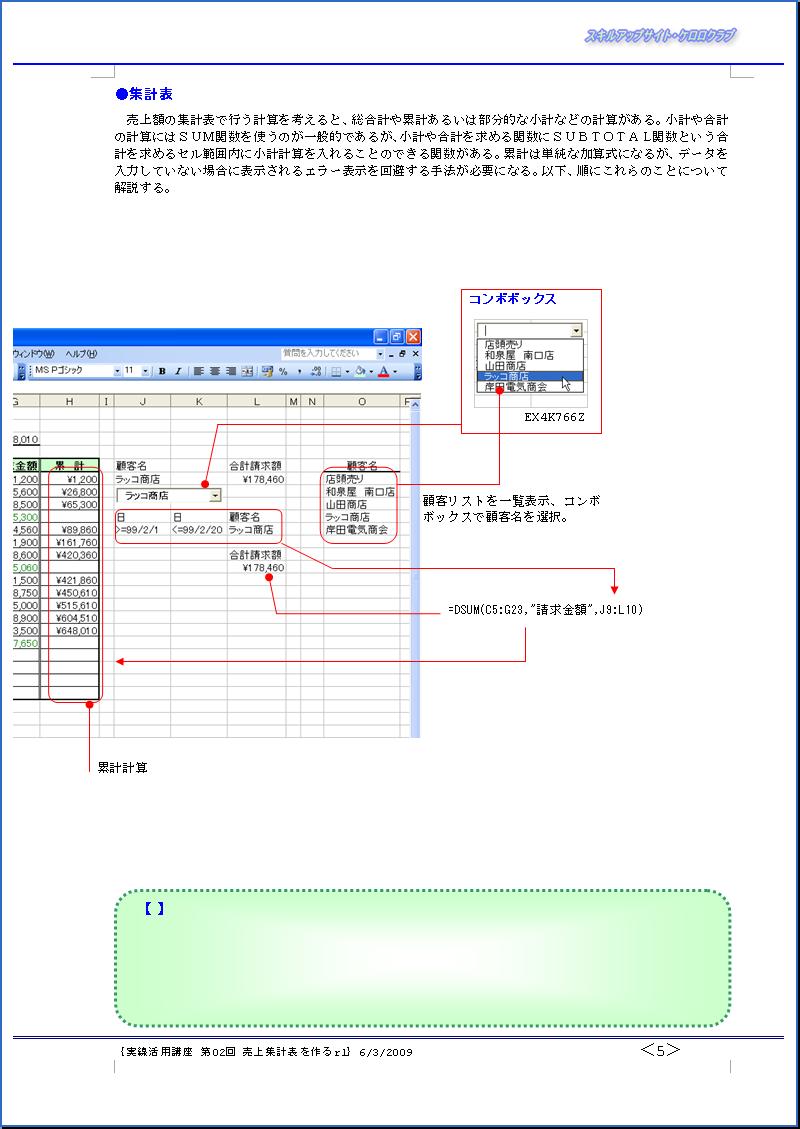
Task: Click the align left icon
Action: coord(199,372)
